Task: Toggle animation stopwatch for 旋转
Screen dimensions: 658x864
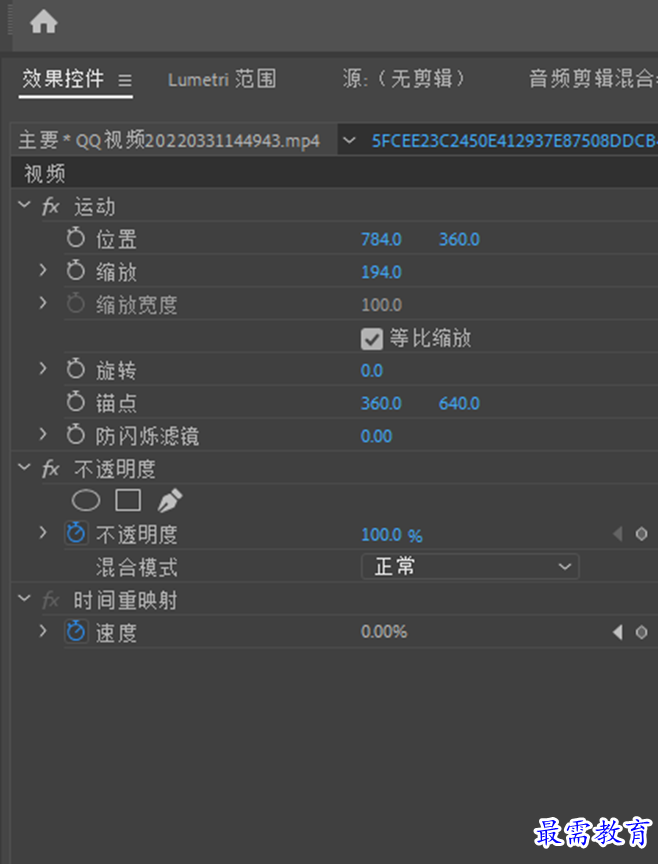Action: pyautogui.click(x=76, y=369)
